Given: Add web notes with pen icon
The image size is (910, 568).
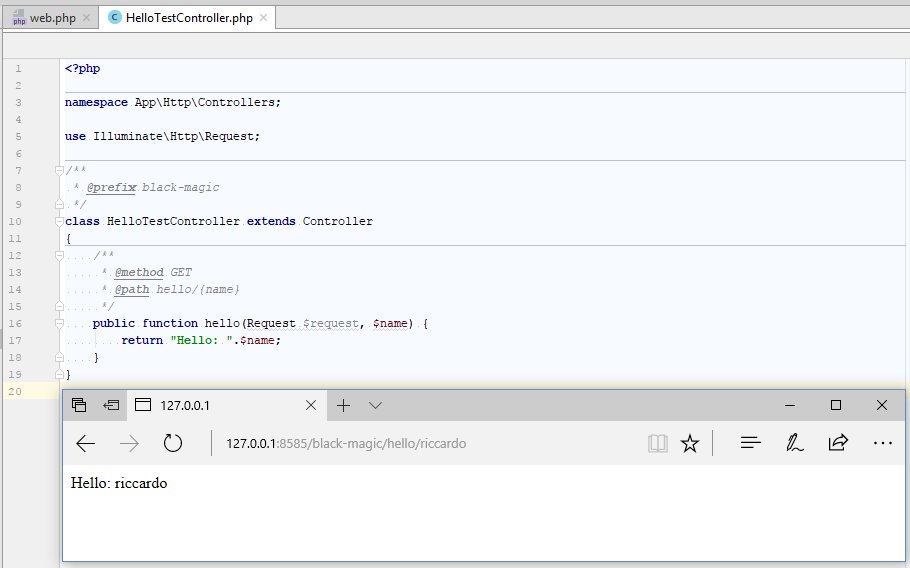Looking at the screenshot, I should point(795,444).
